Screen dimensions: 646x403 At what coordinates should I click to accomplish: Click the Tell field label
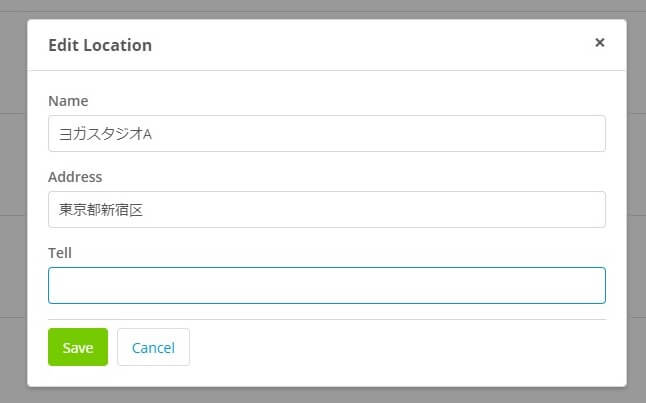point(60,253)
